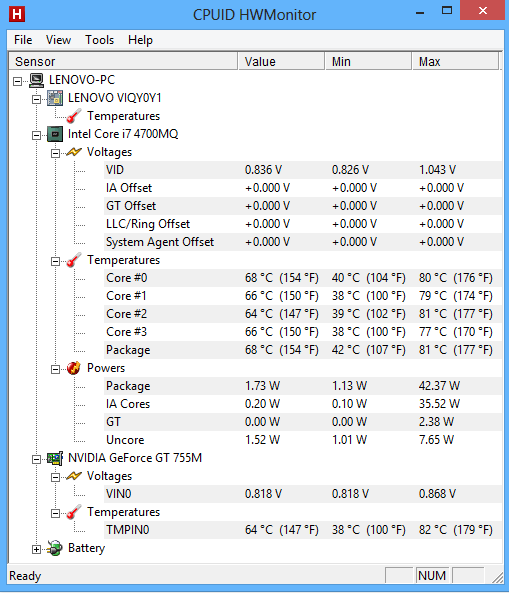This screenshot has height=593, width=509.
Task: Click the Powers flame icon
Action: (x=74, y=368)
